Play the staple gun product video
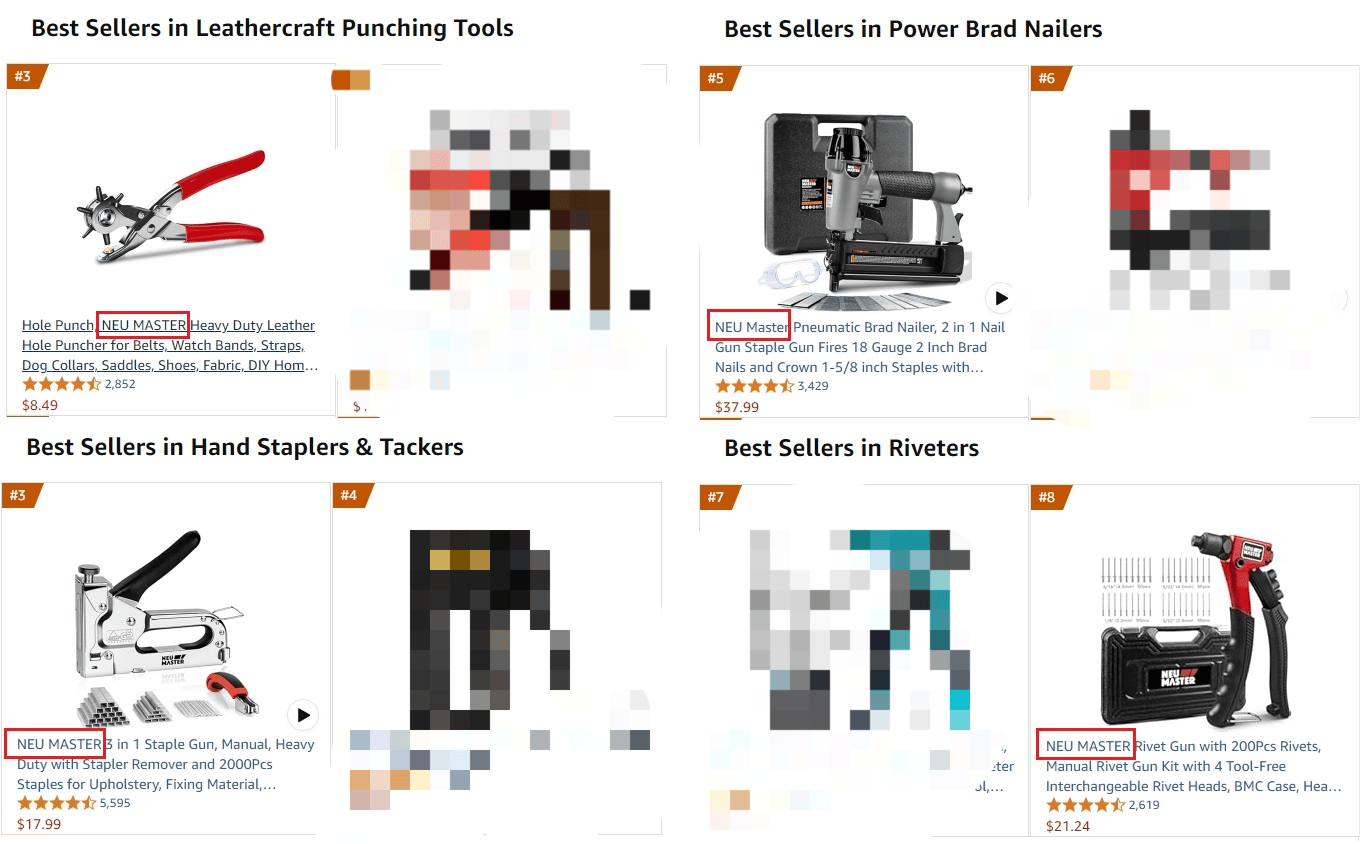The image size is (1360, 844). (x=303, y=715)
